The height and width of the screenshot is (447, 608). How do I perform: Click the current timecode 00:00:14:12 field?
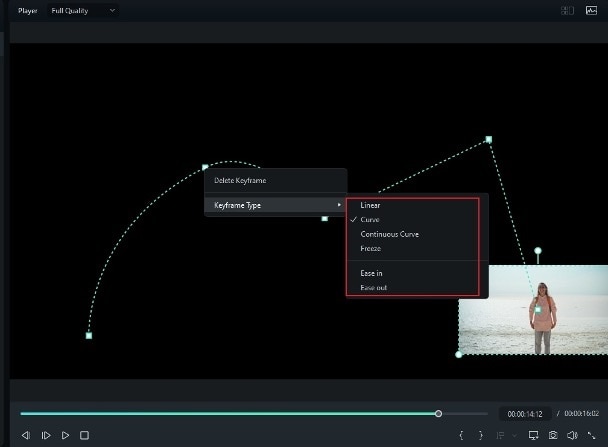click(525, 414)
